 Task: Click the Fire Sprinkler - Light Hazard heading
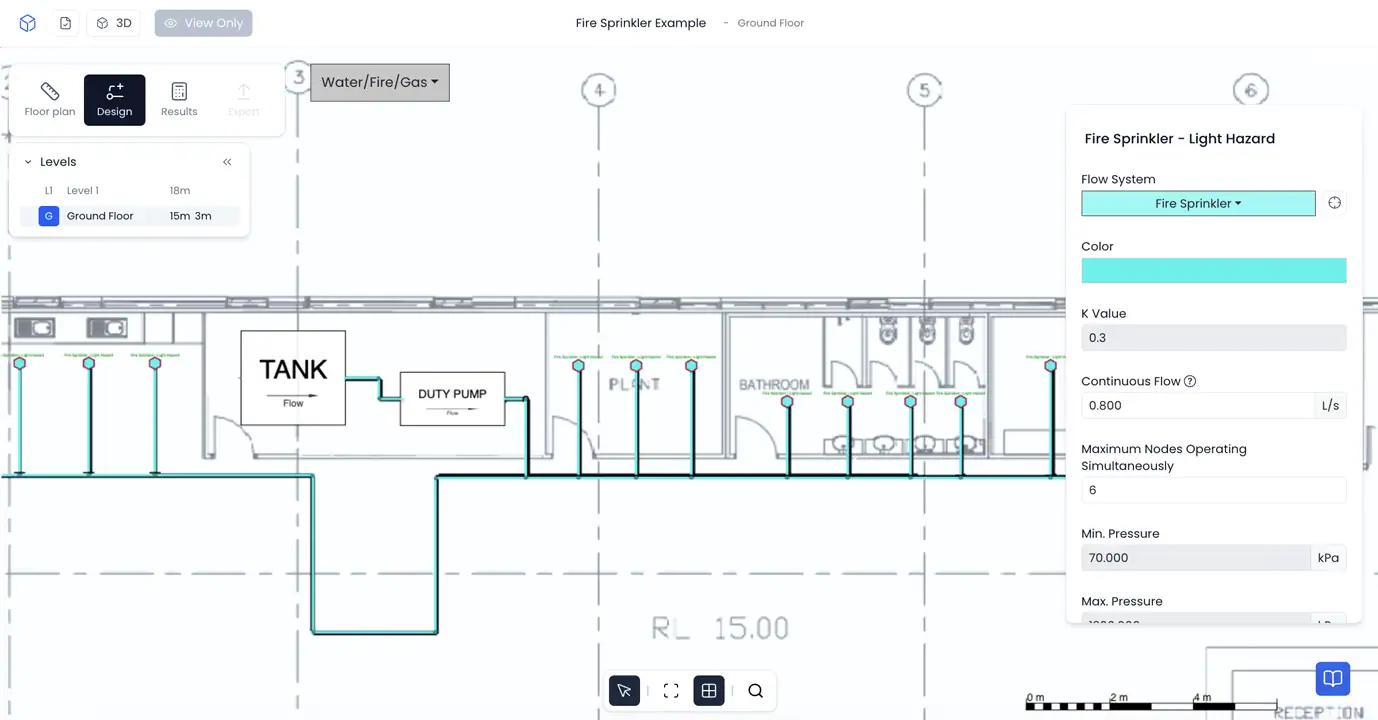[1179, 139]
